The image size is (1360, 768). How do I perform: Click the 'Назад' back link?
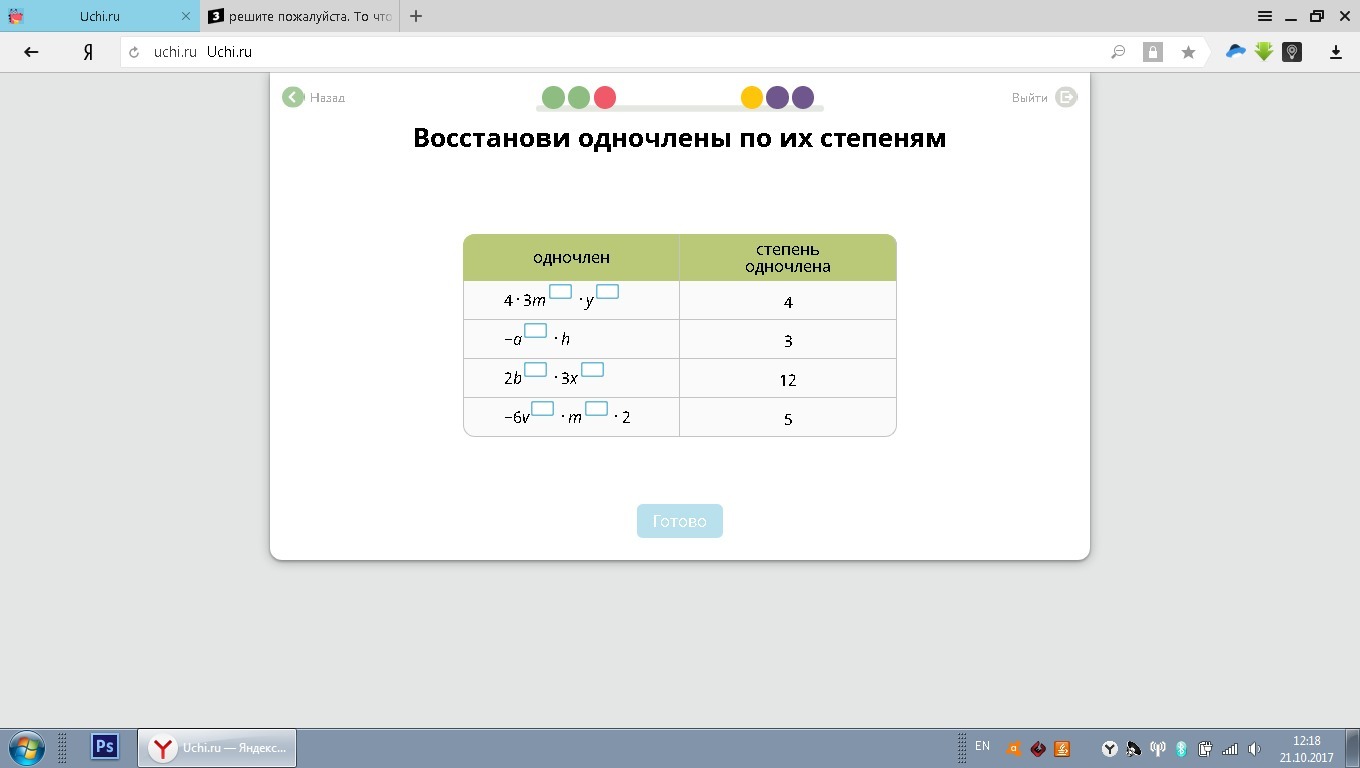(x=314, y=97)
